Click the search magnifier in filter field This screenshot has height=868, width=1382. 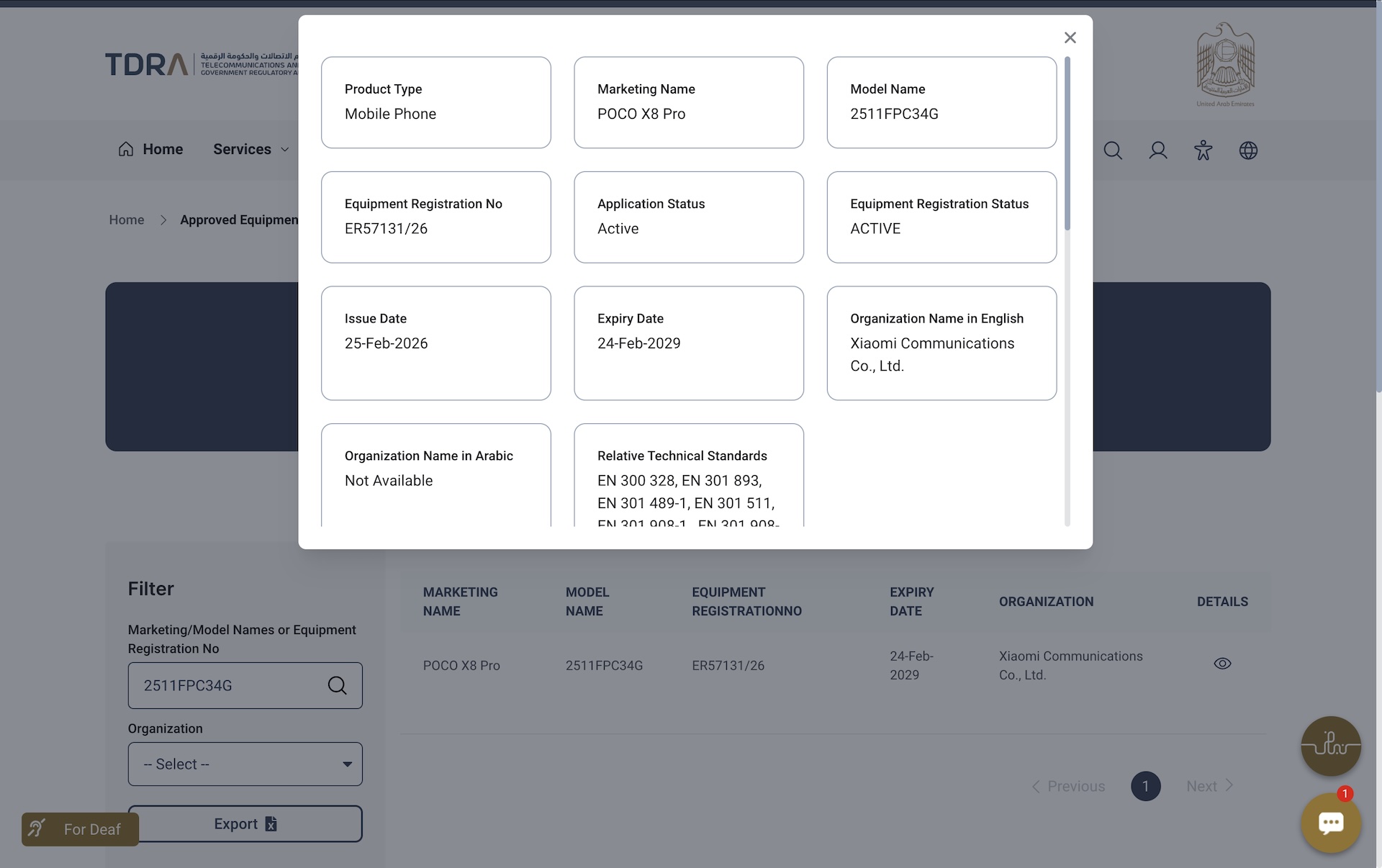point(337,685)
